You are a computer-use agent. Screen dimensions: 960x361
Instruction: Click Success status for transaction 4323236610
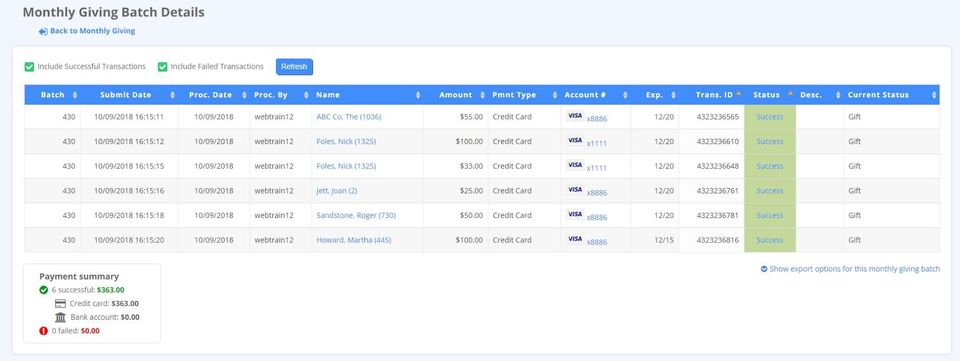770,141
